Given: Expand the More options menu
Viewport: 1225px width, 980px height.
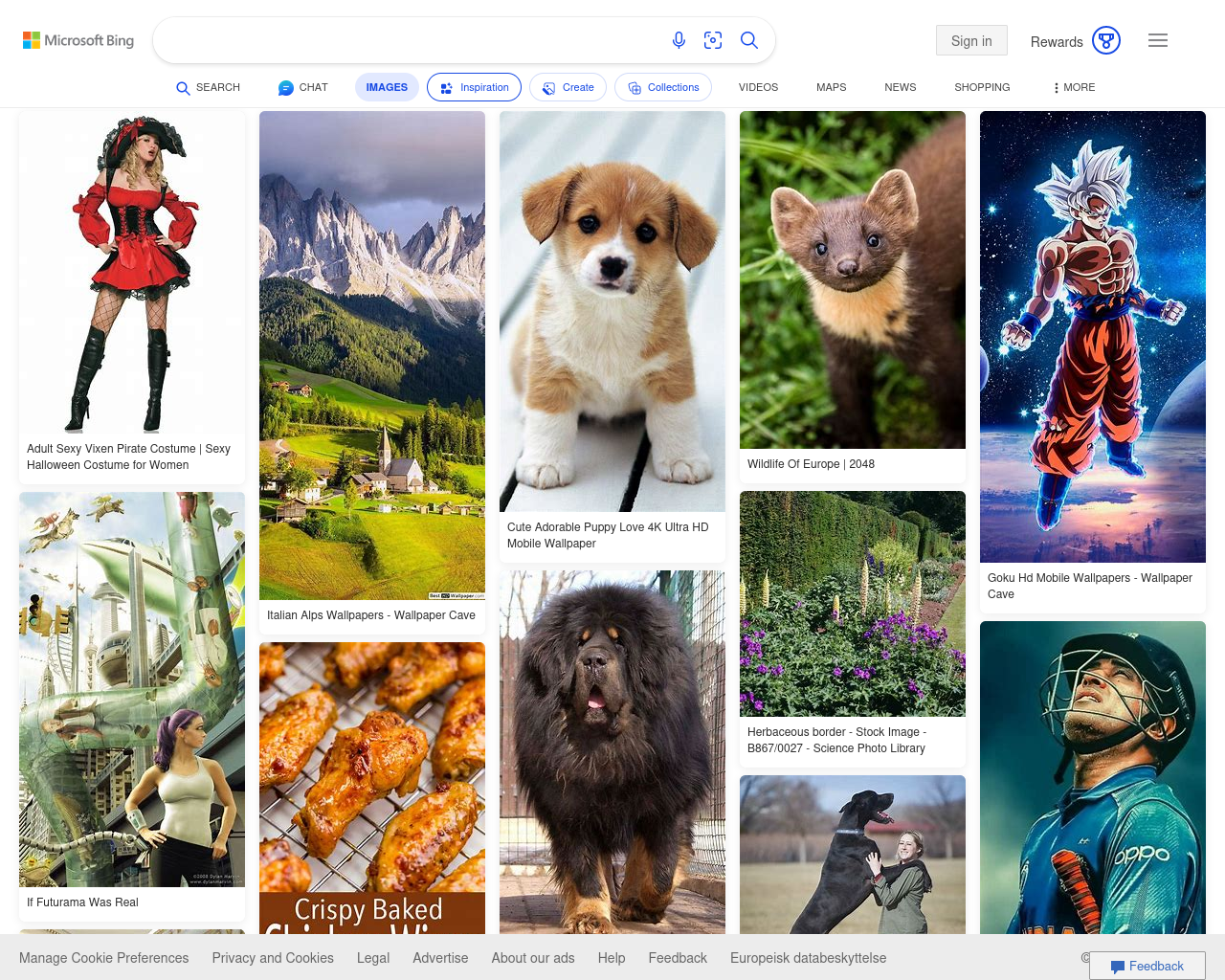Looking at the screenshot, I should pyautogui.click(x=1074, y=87).
